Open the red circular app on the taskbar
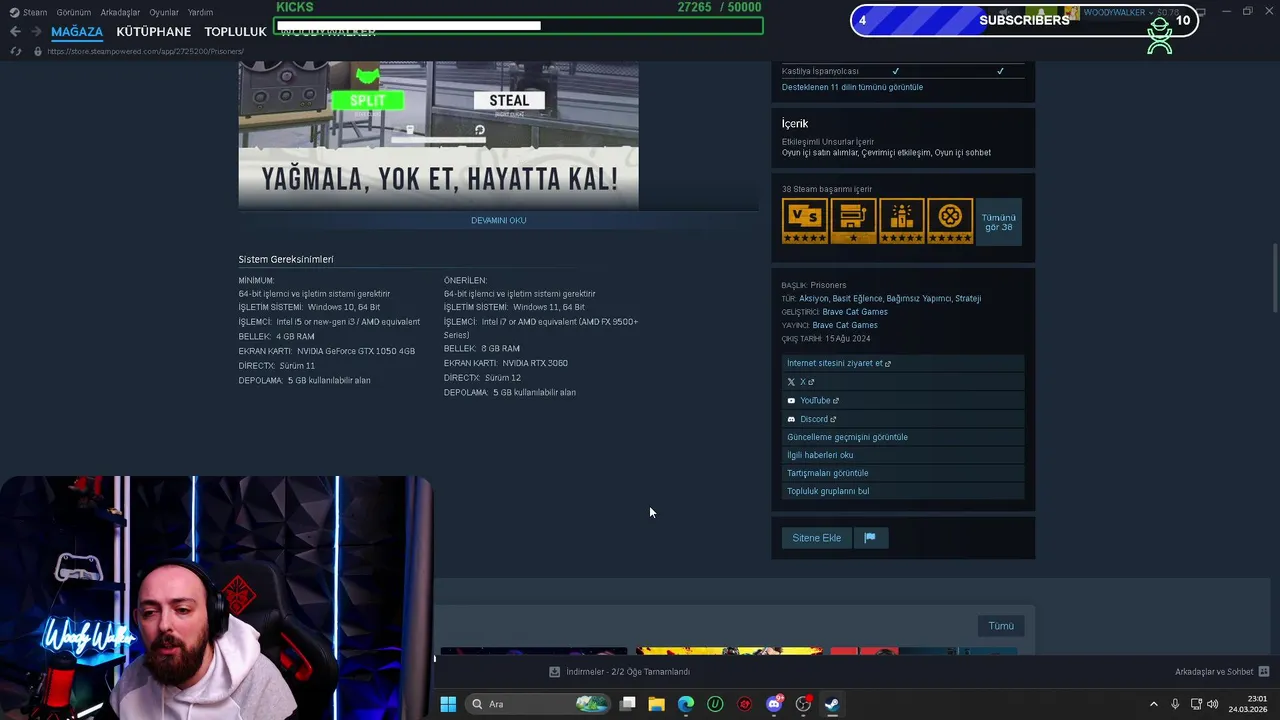1280x720 pixels. point(745,704)
